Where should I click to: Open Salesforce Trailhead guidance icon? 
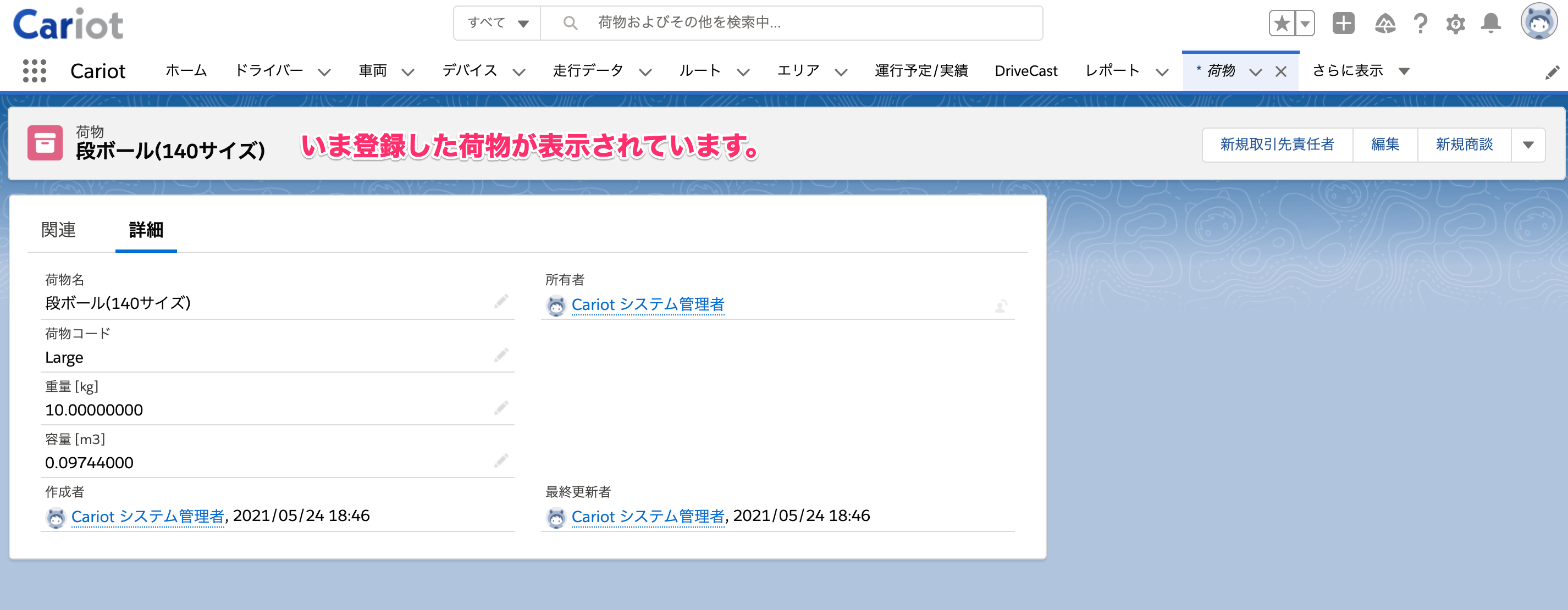(1385, 24)
